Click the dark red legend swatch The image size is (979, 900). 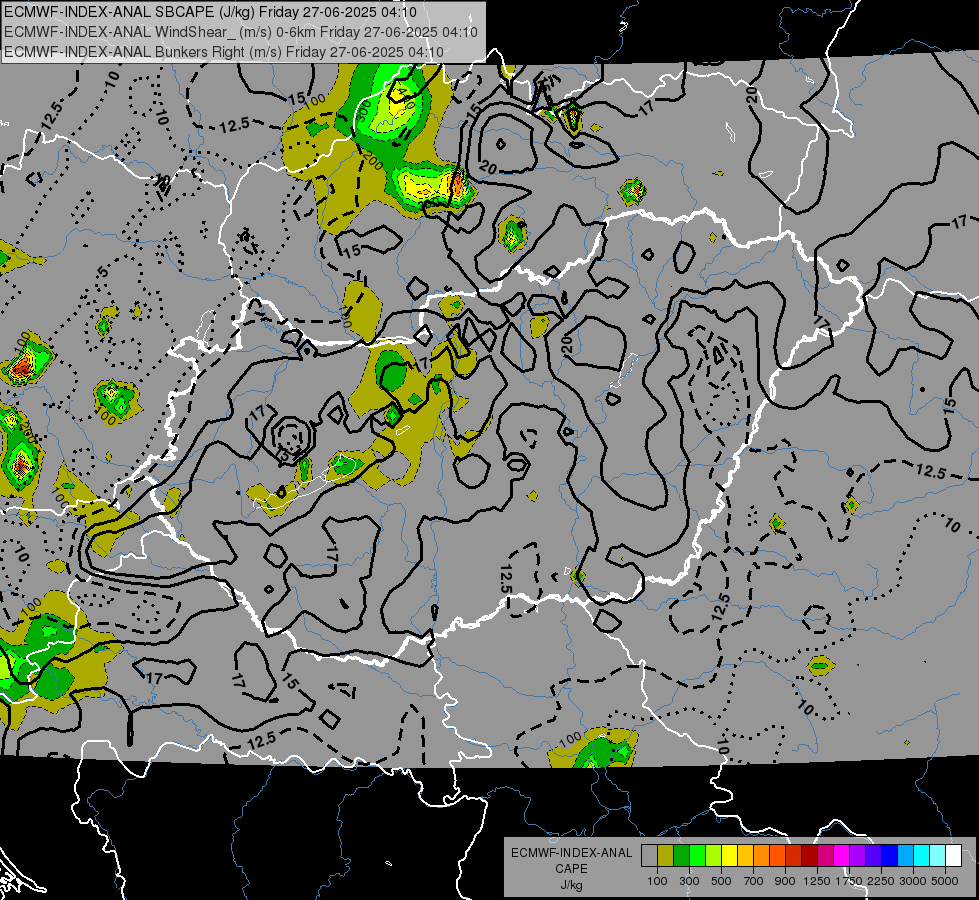click(x=809, y=856)
